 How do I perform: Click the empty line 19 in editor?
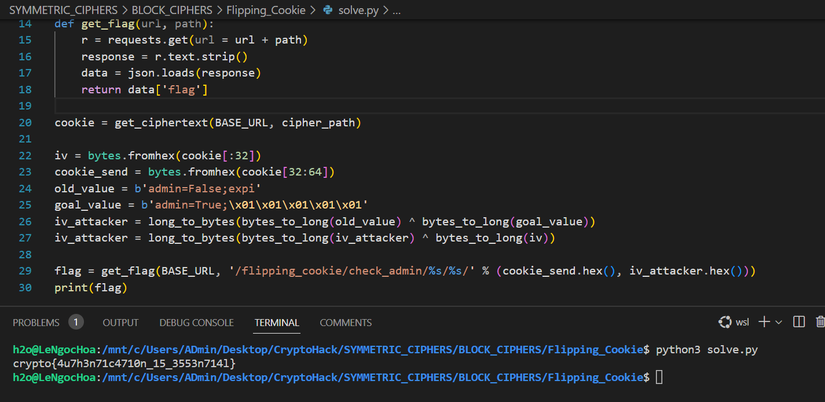(x=439, y=106)
